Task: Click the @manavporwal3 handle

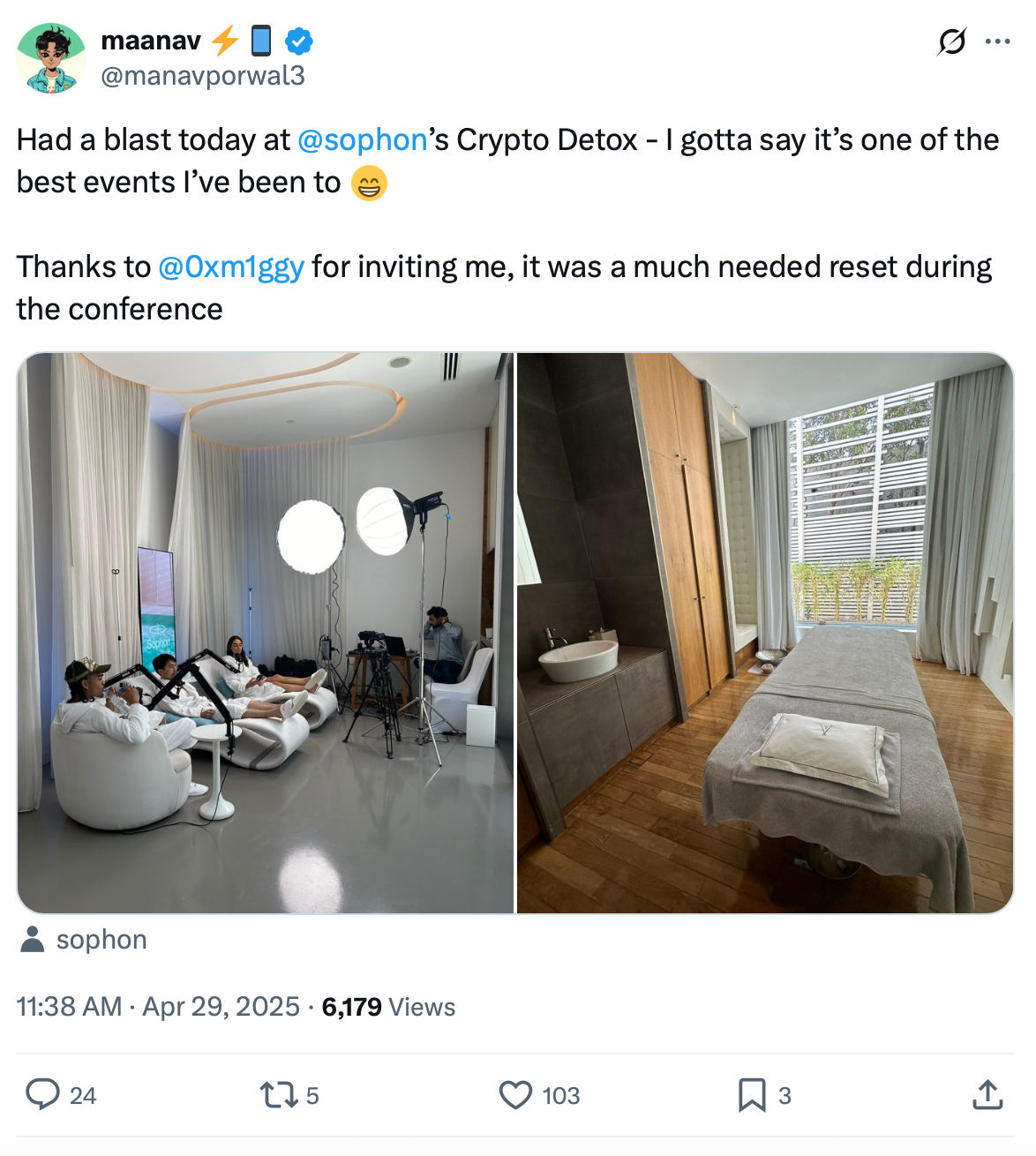Action: click(203, 76)
